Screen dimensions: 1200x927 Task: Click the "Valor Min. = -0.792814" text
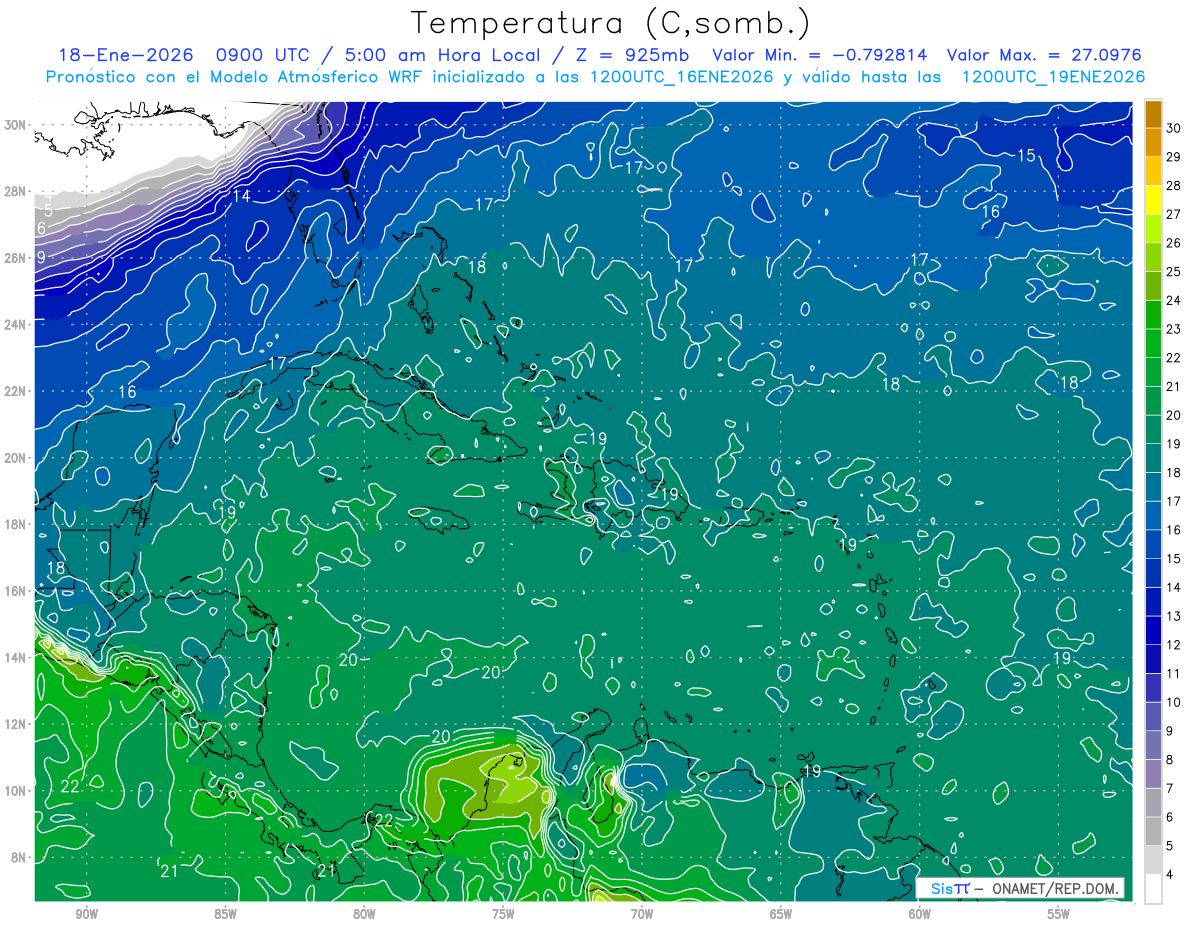coord(819,55)
